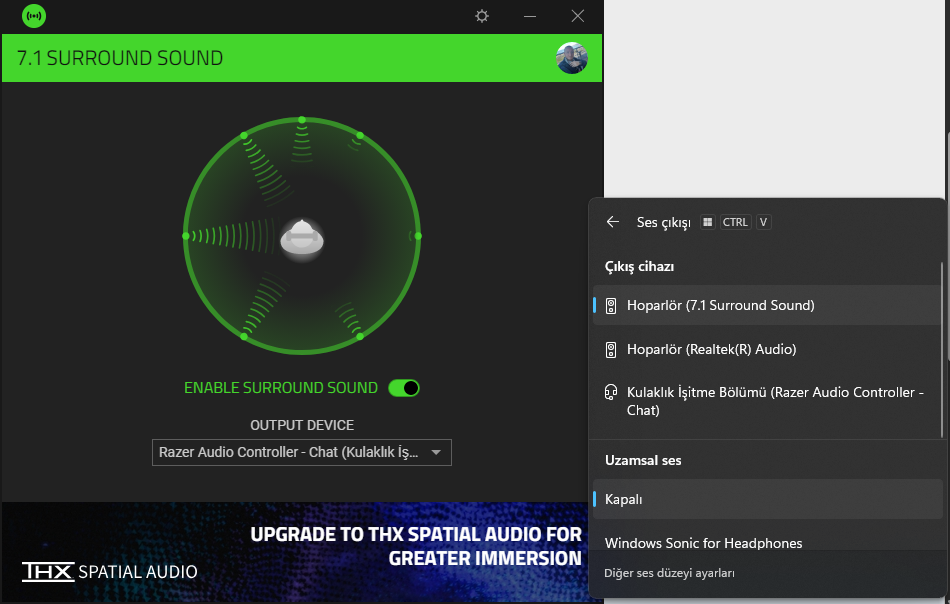Click the Çıkış cihazı heading

coord(639,267)
